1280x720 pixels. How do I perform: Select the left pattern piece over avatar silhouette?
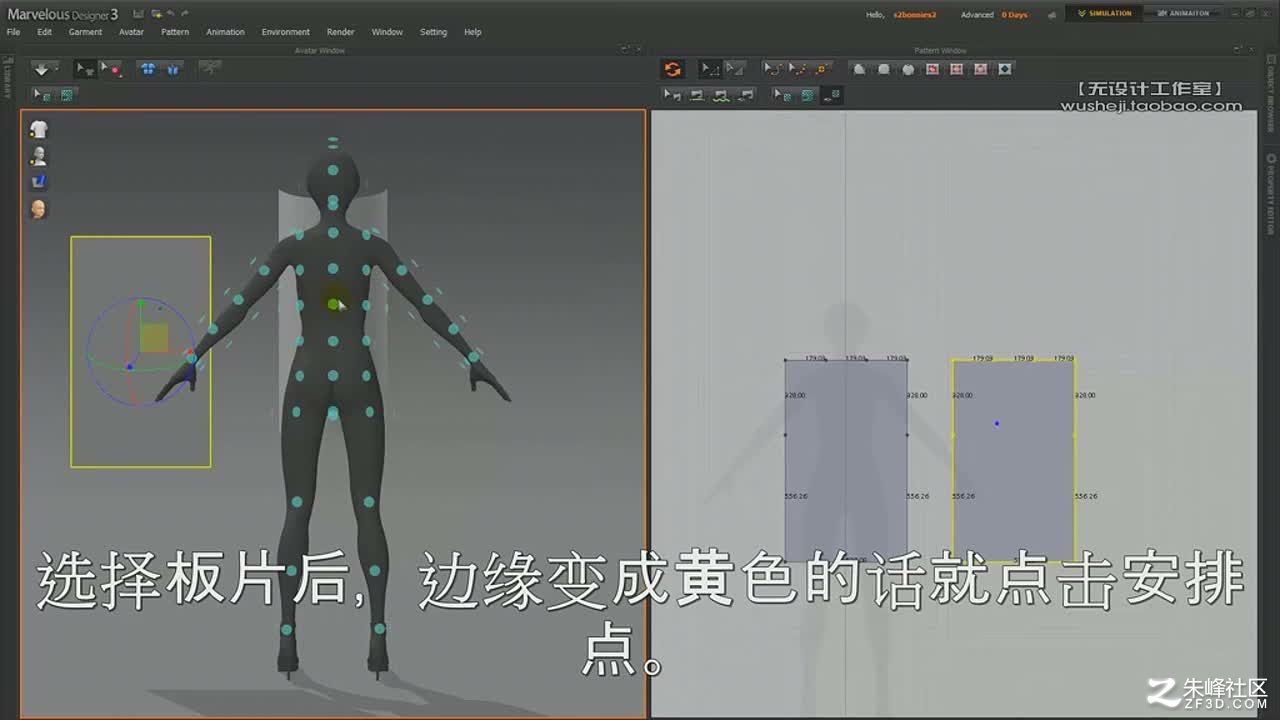(x=846, y=460)
